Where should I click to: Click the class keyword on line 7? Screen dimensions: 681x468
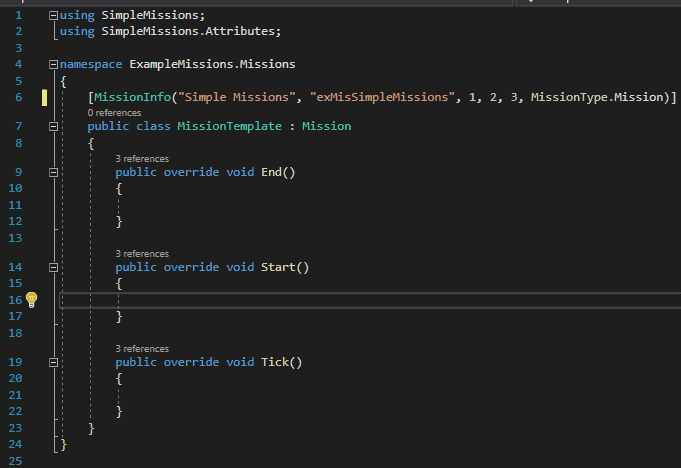click(153, 126)
